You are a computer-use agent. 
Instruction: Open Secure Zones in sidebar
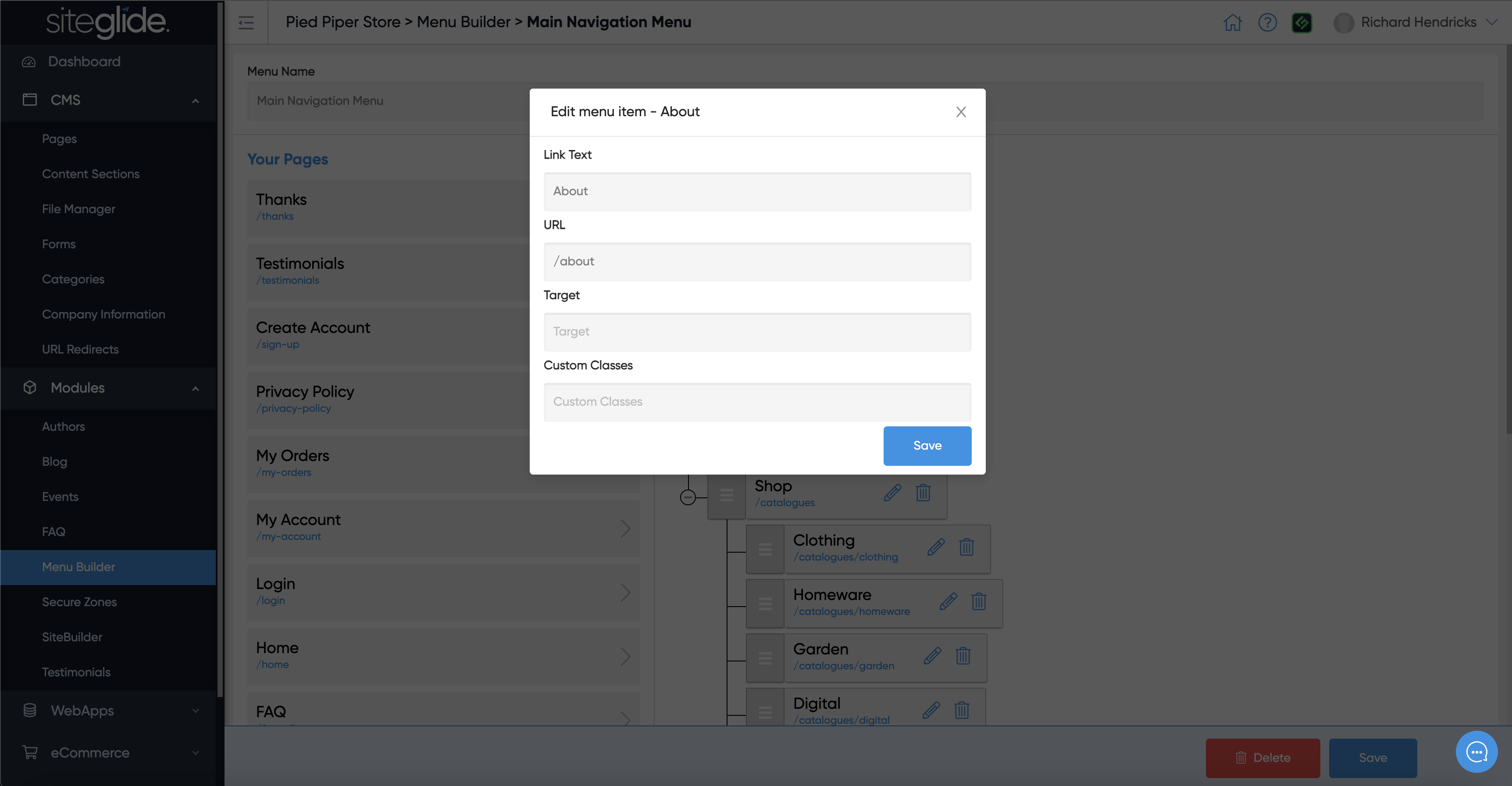(79, 602)
